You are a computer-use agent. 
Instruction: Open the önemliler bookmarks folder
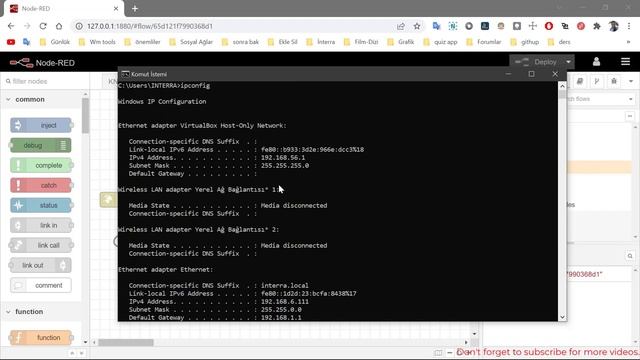click(x=142, y=42)
